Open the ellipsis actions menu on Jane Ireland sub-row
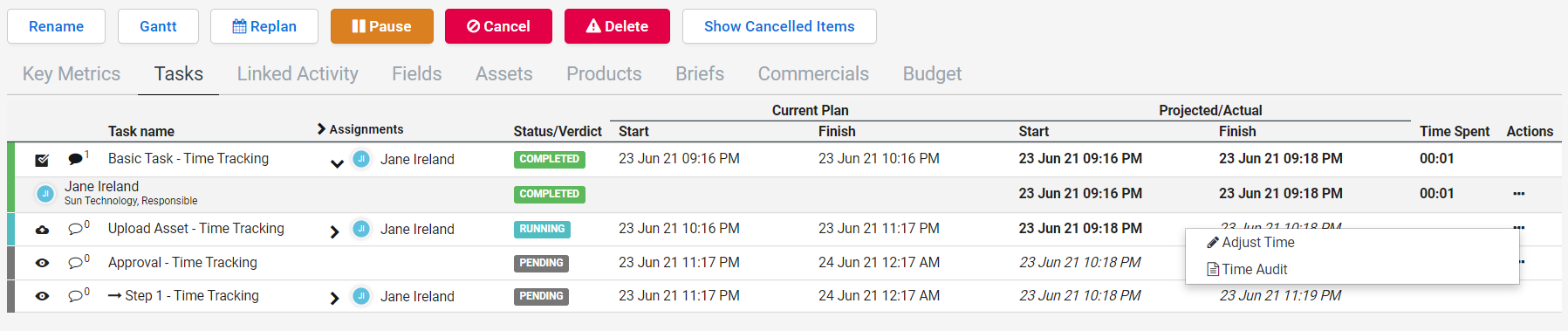 pos(1519,194)
